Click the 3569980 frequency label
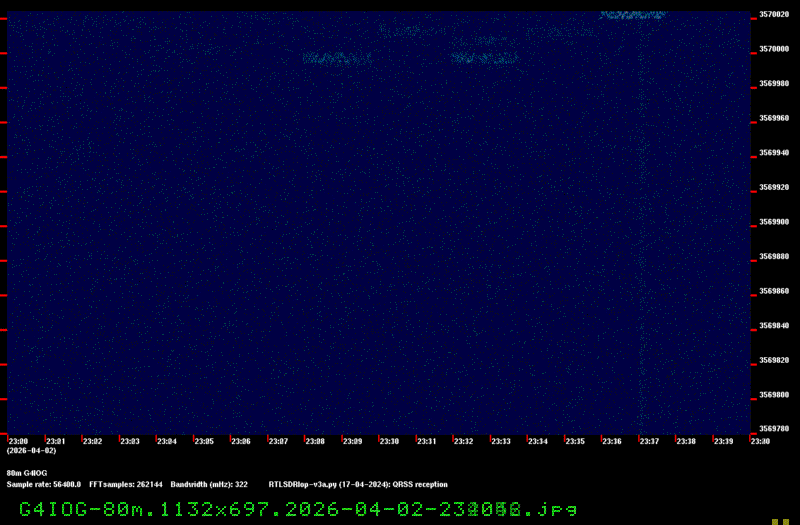Screen dimensions: 800x525 click(774, 83)
